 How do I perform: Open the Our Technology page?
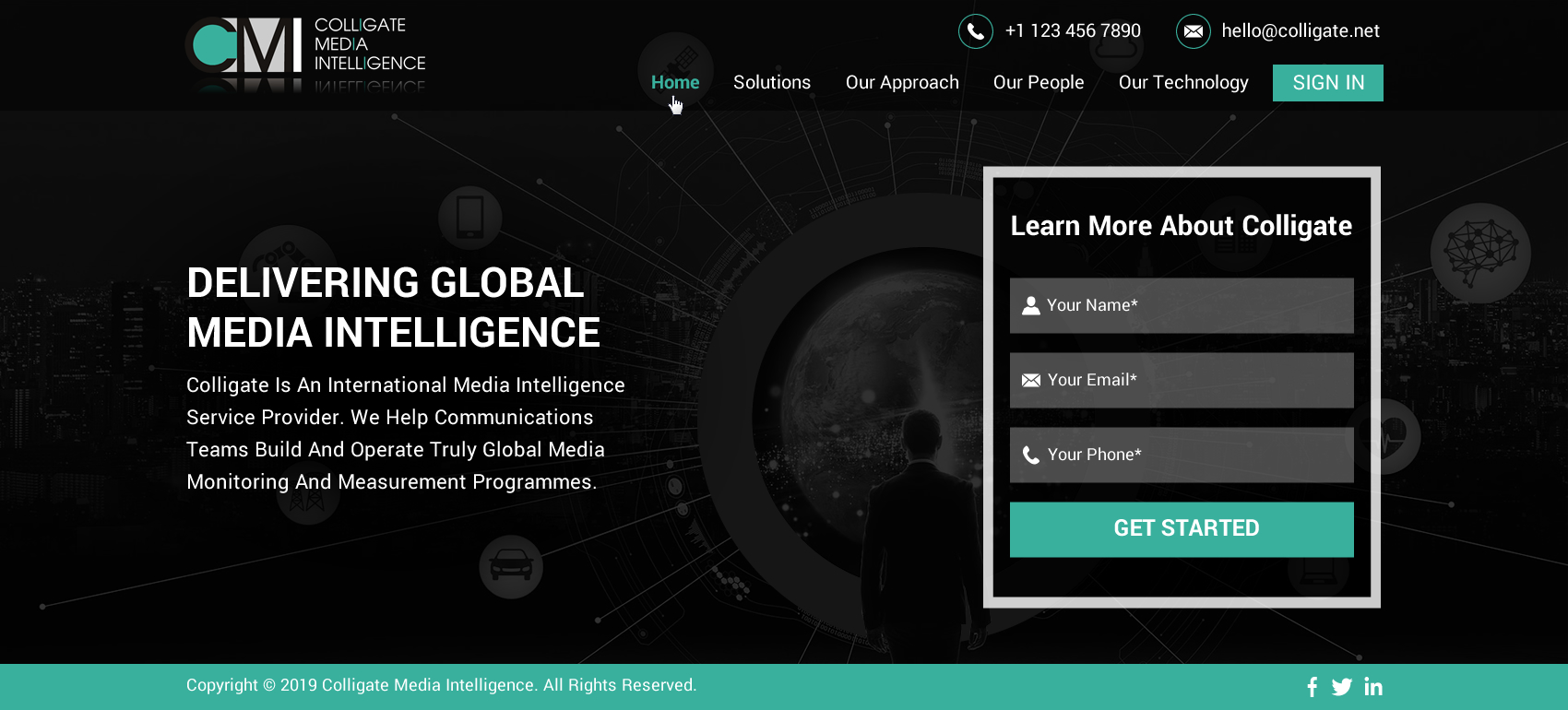[1183, 82]
